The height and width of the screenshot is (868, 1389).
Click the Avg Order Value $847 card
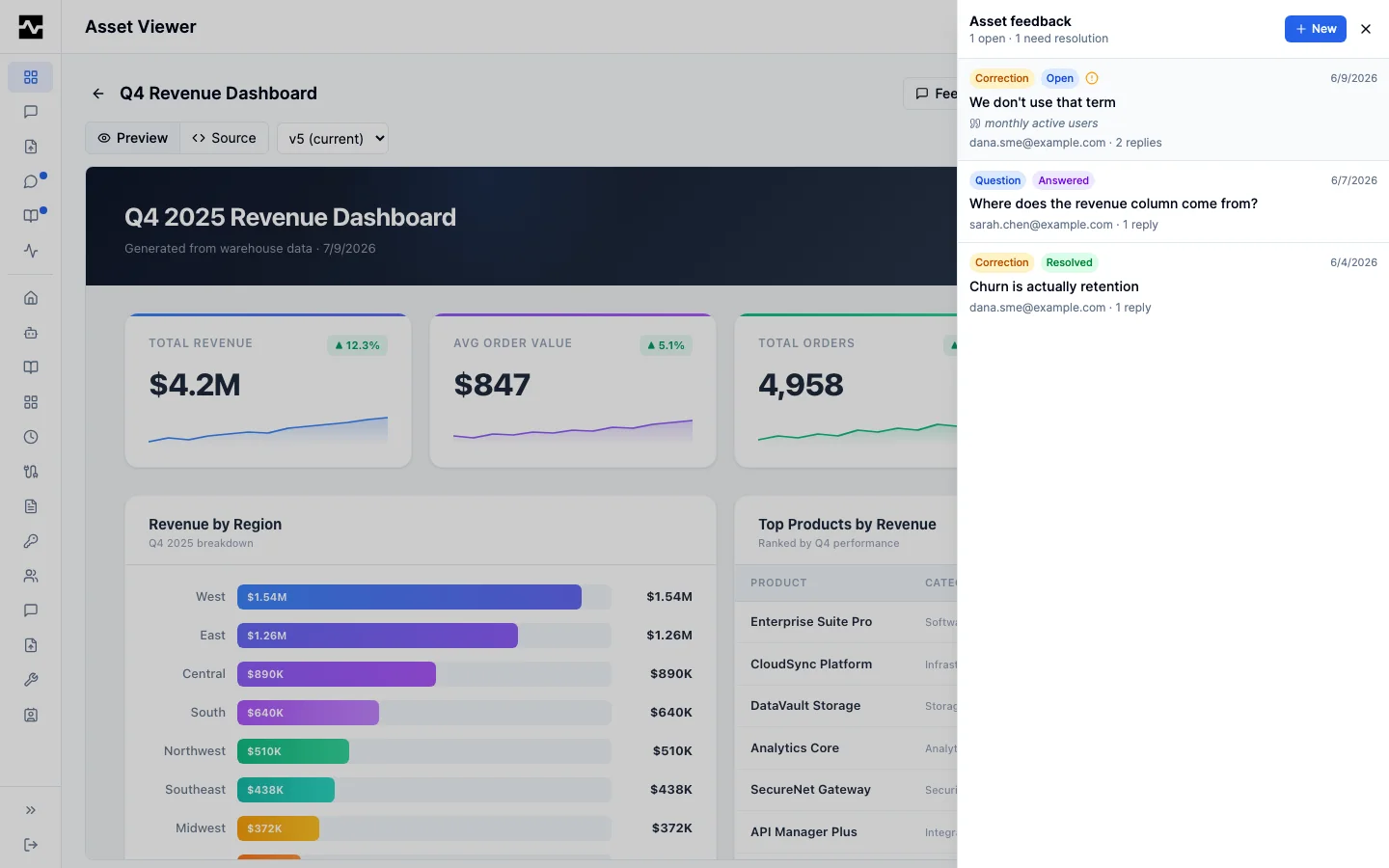coord(573,391)
